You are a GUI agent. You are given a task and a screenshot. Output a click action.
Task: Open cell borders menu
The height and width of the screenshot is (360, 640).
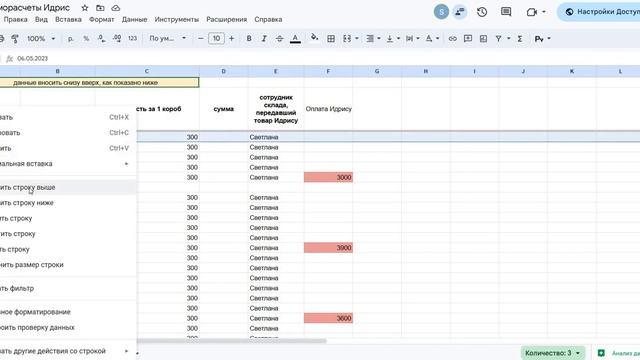coord(331,38)
